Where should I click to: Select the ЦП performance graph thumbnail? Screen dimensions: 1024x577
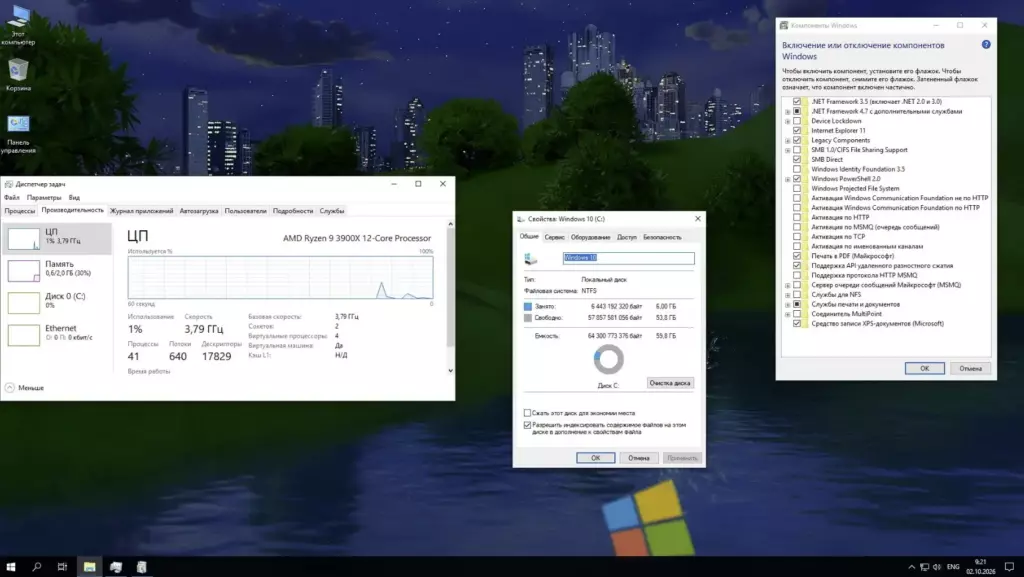(x=24, y=239)
